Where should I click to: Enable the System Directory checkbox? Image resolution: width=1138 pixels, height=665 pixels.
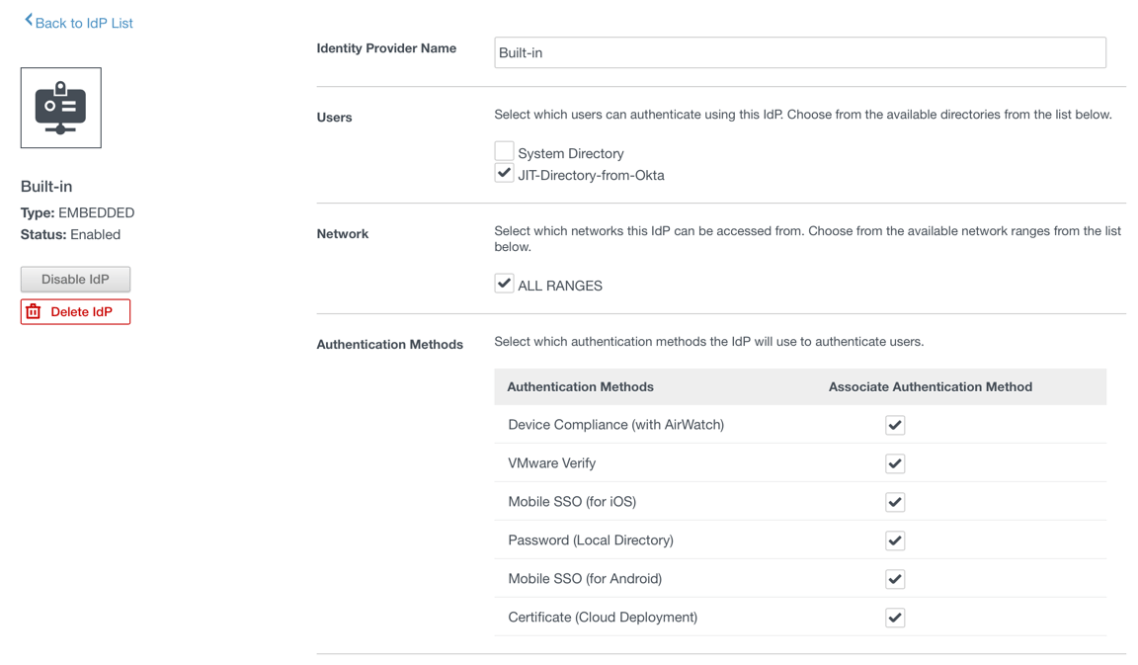click(x=507, y=153)
